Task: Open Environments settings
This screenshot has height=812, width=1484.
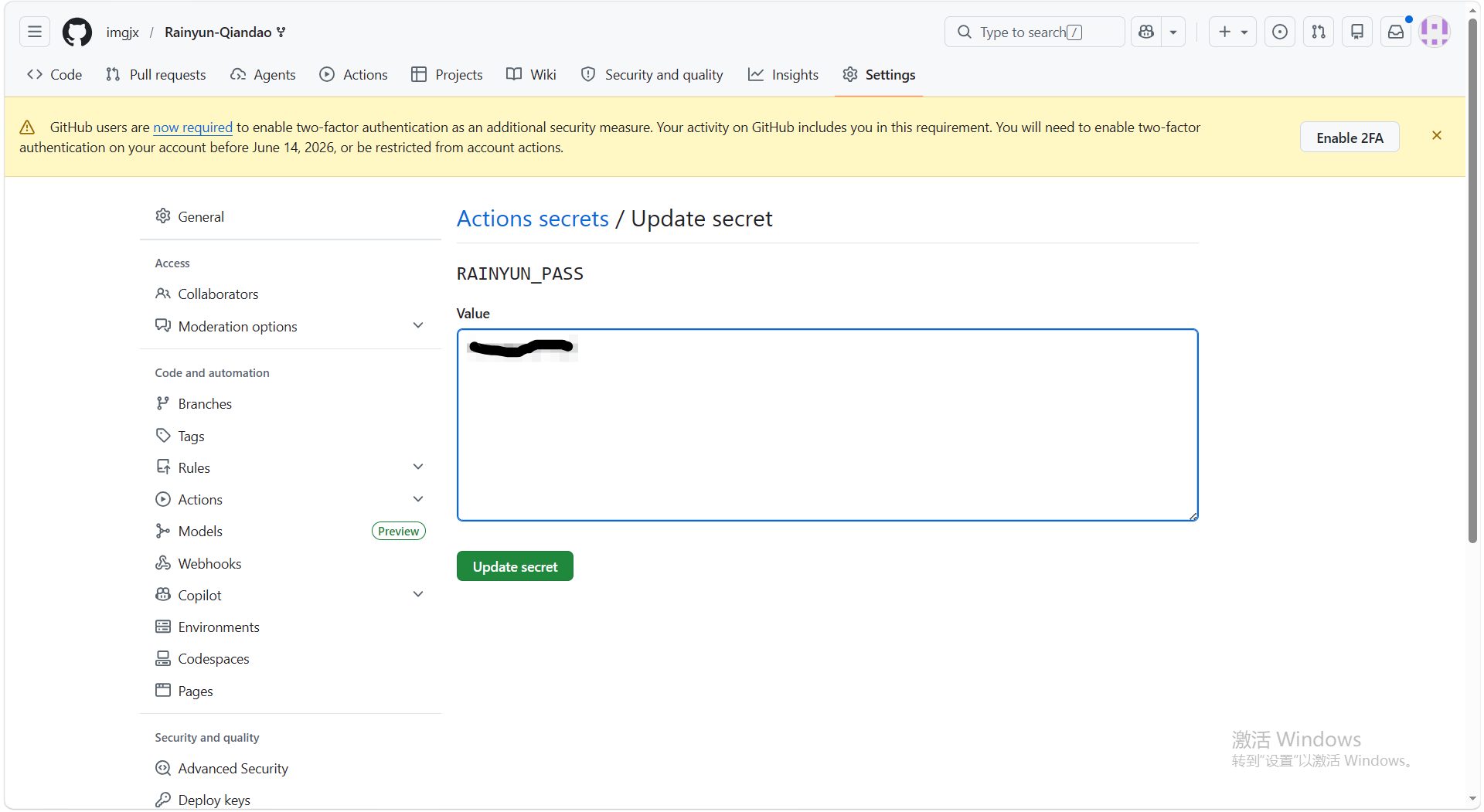Action: point(291,627)
